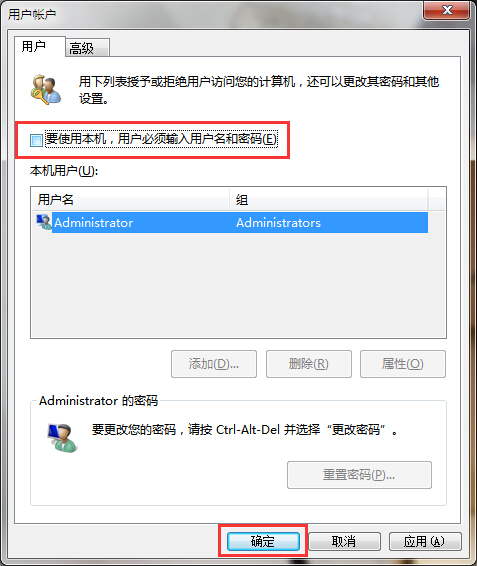Select the Administrator row in user list
This screenshot has height=566, width=477.
click(x=232, y=222)
